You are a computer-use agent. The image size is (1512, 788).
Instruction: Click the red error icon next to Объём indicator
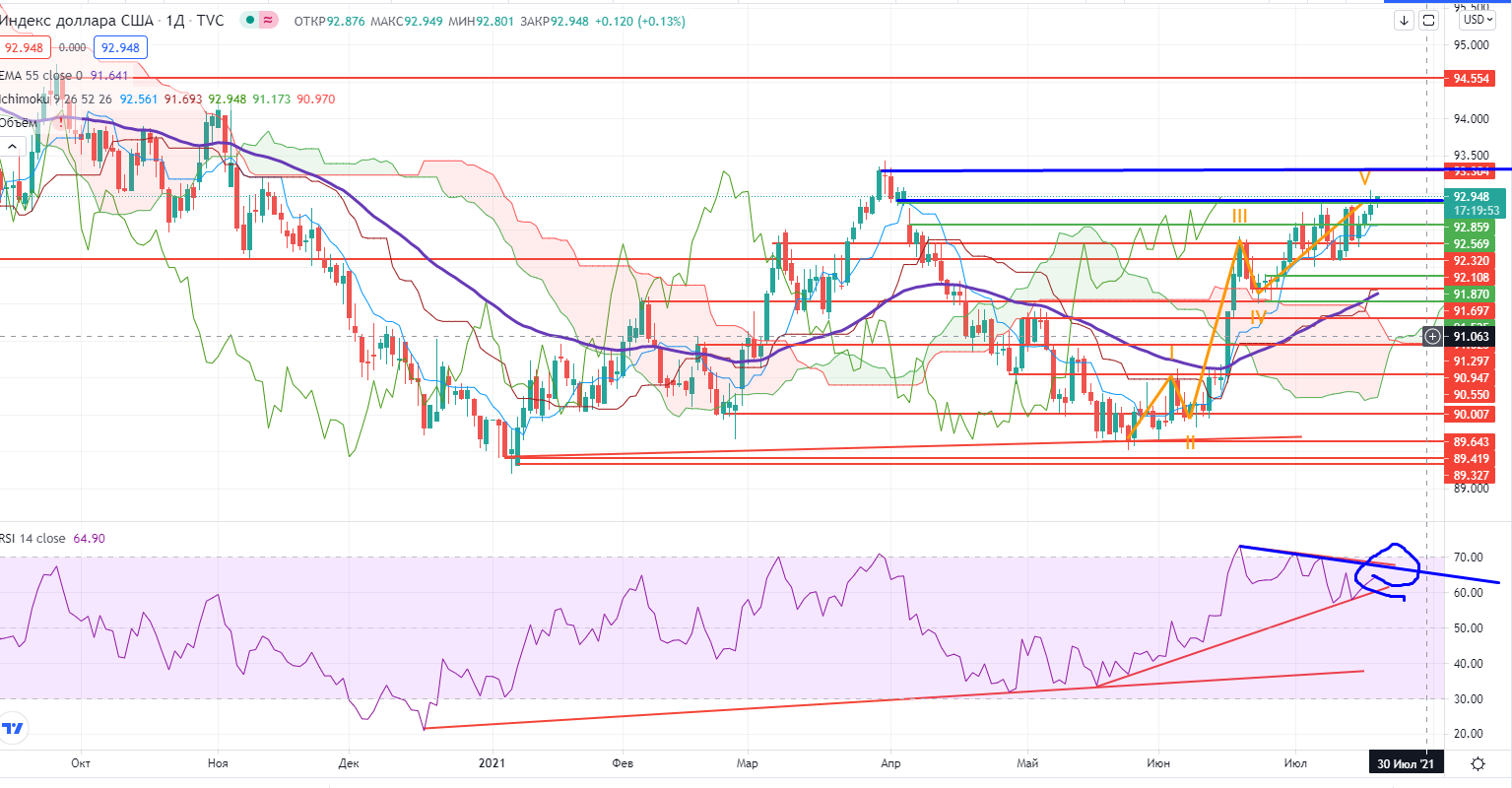tap(61, 124)
